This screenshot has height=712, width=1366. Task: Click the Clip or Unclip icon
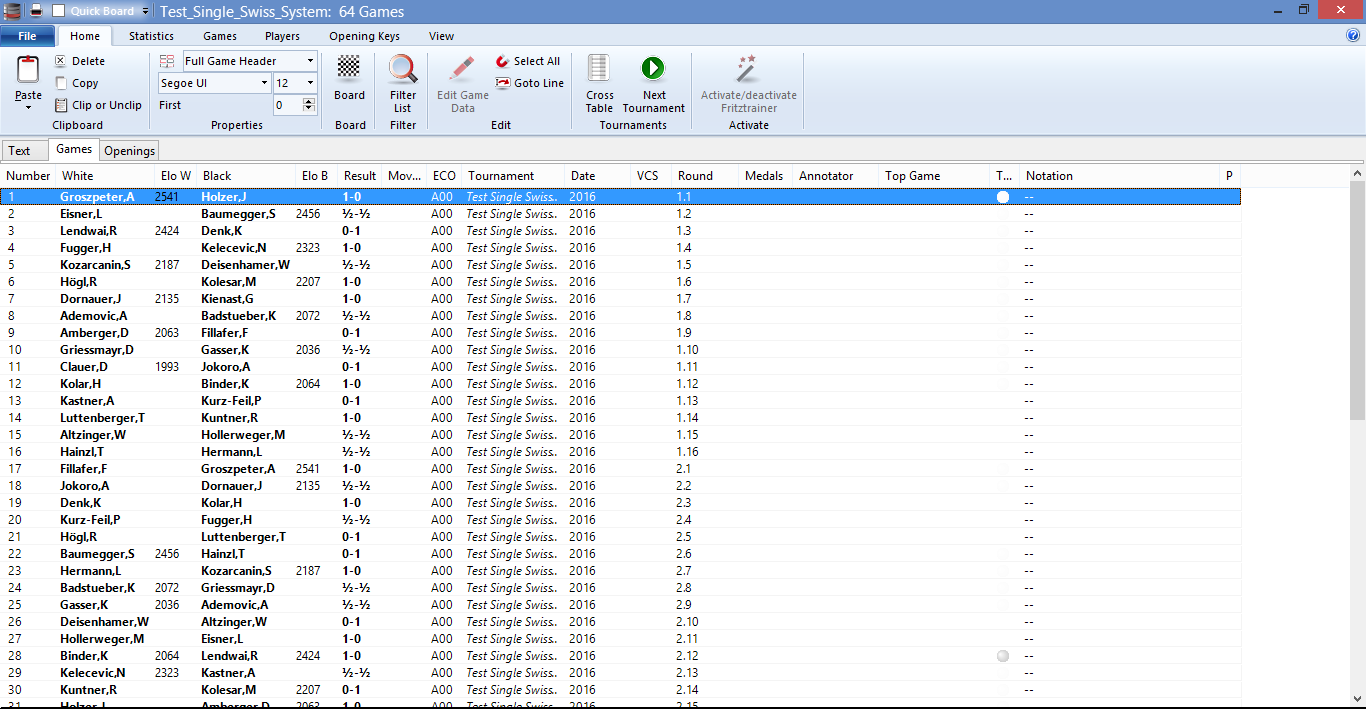pyautogui.click(x=61, y=105)
